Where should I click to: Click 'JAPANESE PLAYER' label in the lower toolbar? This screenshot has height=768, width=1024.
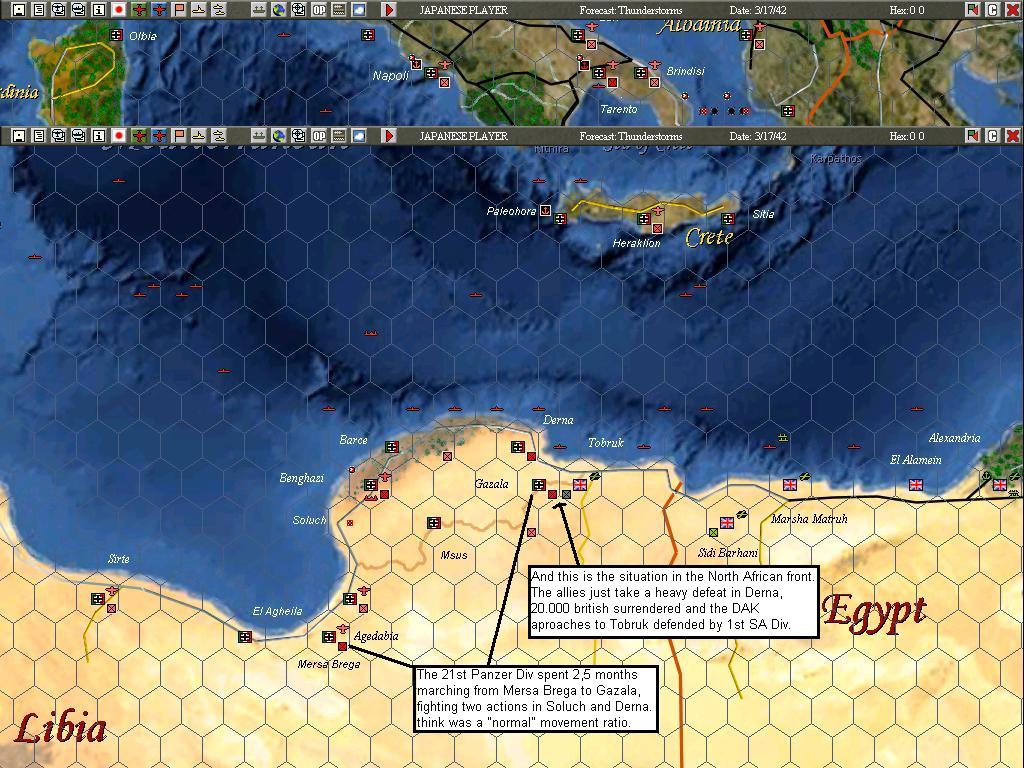464,136
